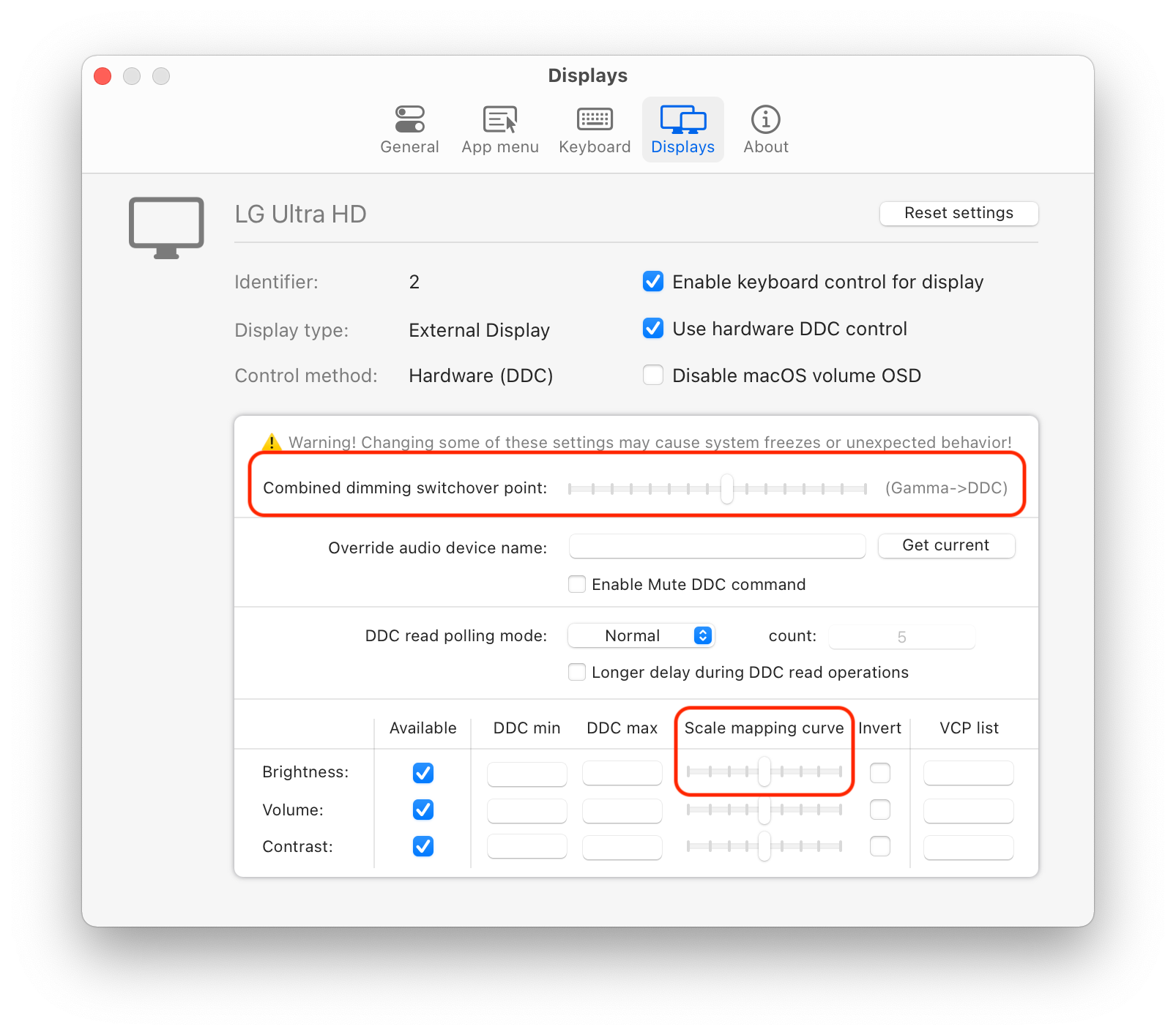Adjust the Combined dimming switchover point slider
This screenshot has width=1176, height=1035.
[726, 489]
